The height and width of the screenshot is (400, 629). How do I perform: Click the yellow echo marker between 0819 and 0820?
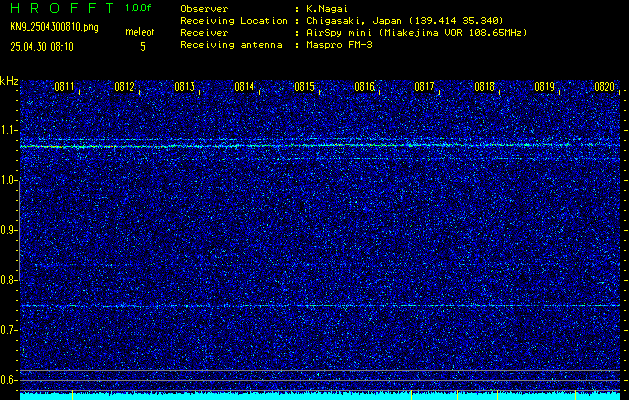coord(575,395)
